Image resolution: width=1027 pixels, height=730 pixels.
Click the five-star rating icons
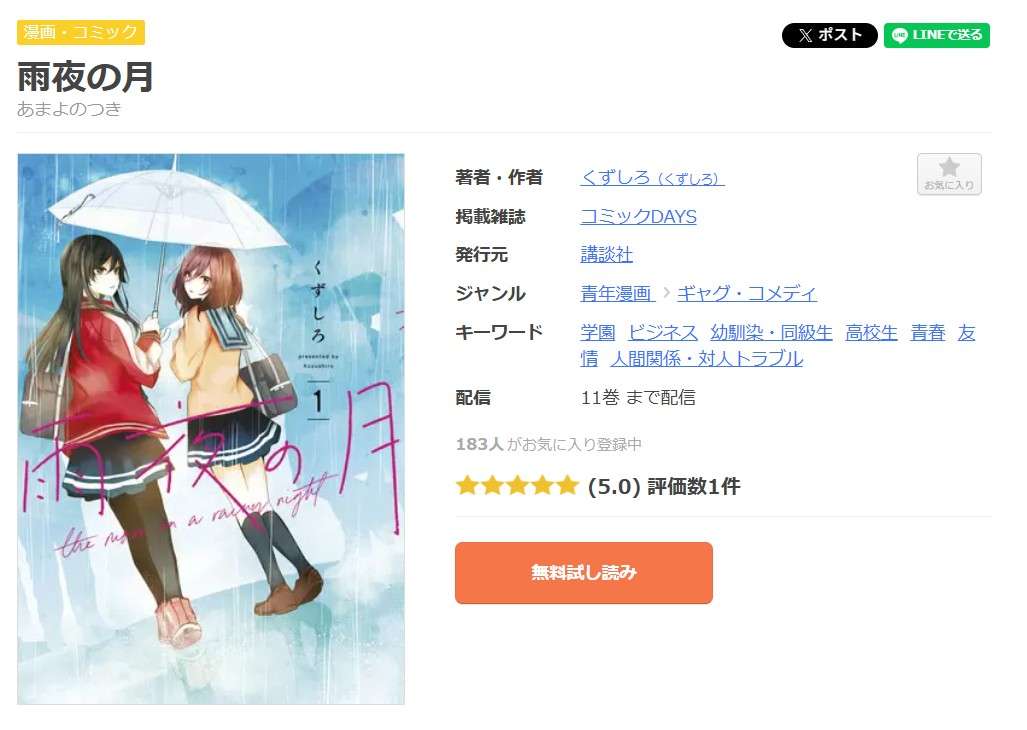[x=517, y=486]
